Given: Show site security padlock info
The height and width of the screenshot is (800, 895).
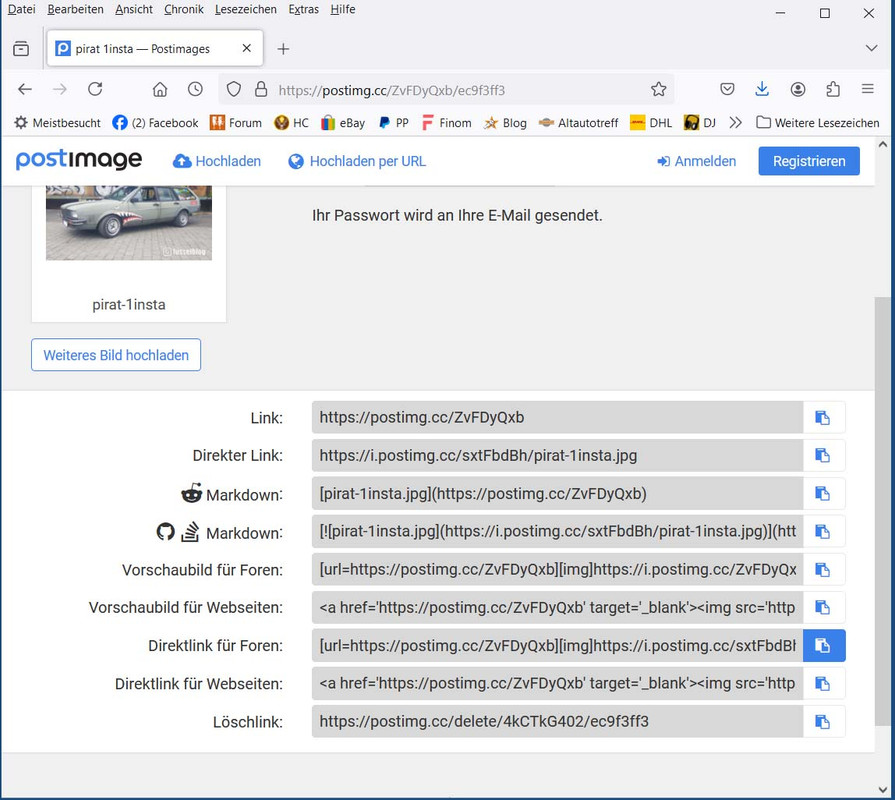Looking at the screenshot, I should tap(261, 90).
